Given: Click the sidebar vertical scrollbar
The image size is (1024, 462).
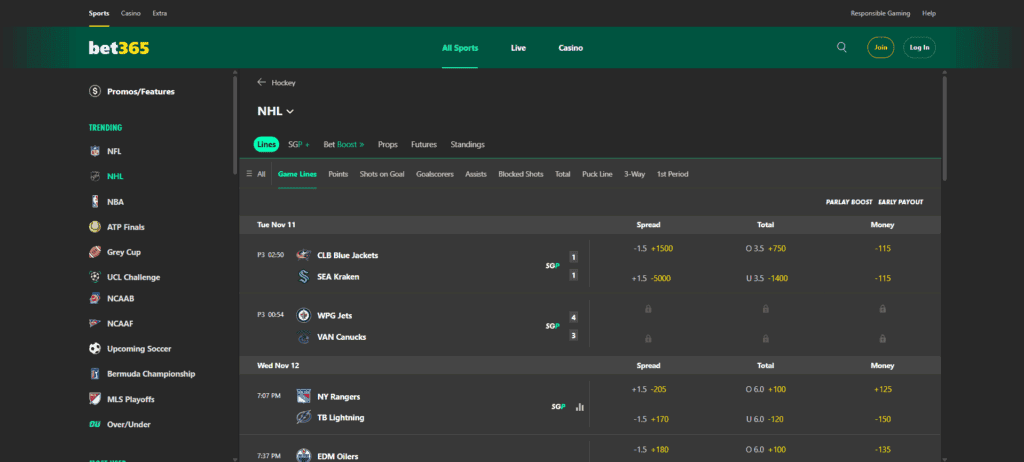Looking at the screenshot, I should click(235, 125).
